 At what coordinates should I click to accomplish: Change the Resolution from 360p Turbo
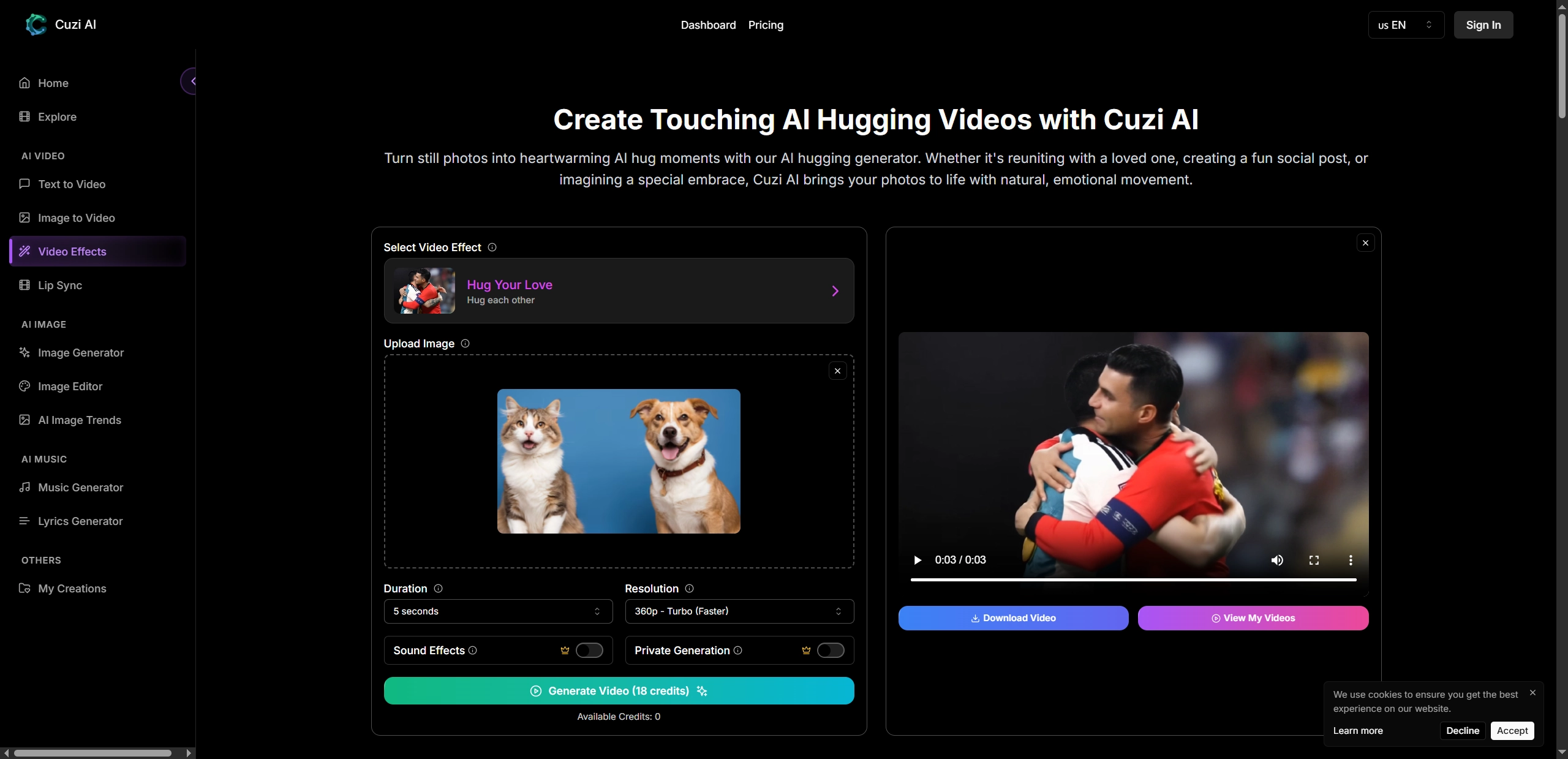pyautogui.click(x=739, y=611)
